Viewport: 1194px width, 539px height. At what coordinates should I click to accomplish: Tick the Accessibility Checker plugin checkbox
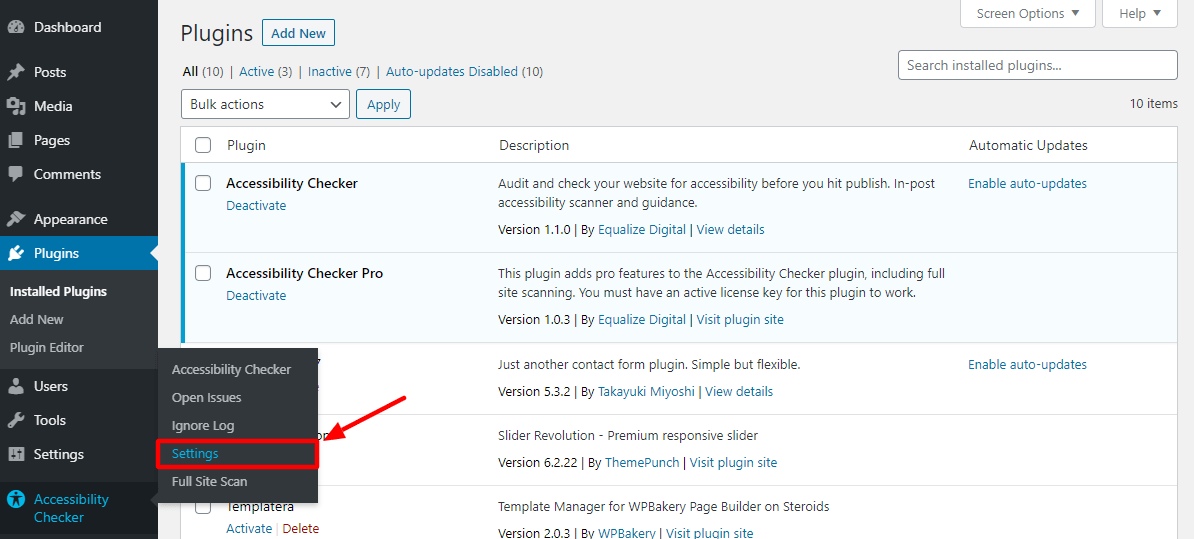point(203,183)
